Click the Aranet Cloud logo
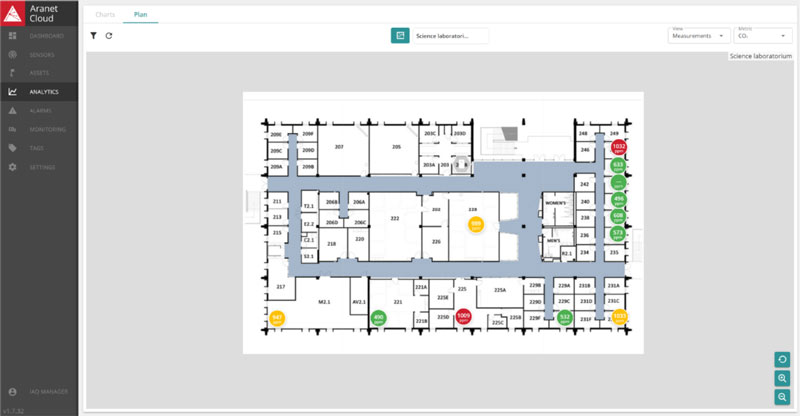Screen dimensions: 800x416 click(x=39, y=13)
